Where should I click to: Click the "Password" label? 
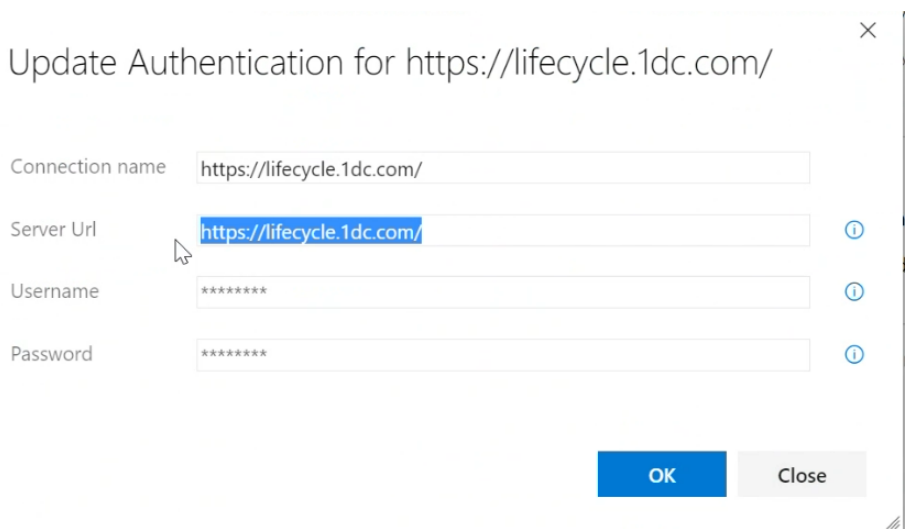(x=51, y=353)
